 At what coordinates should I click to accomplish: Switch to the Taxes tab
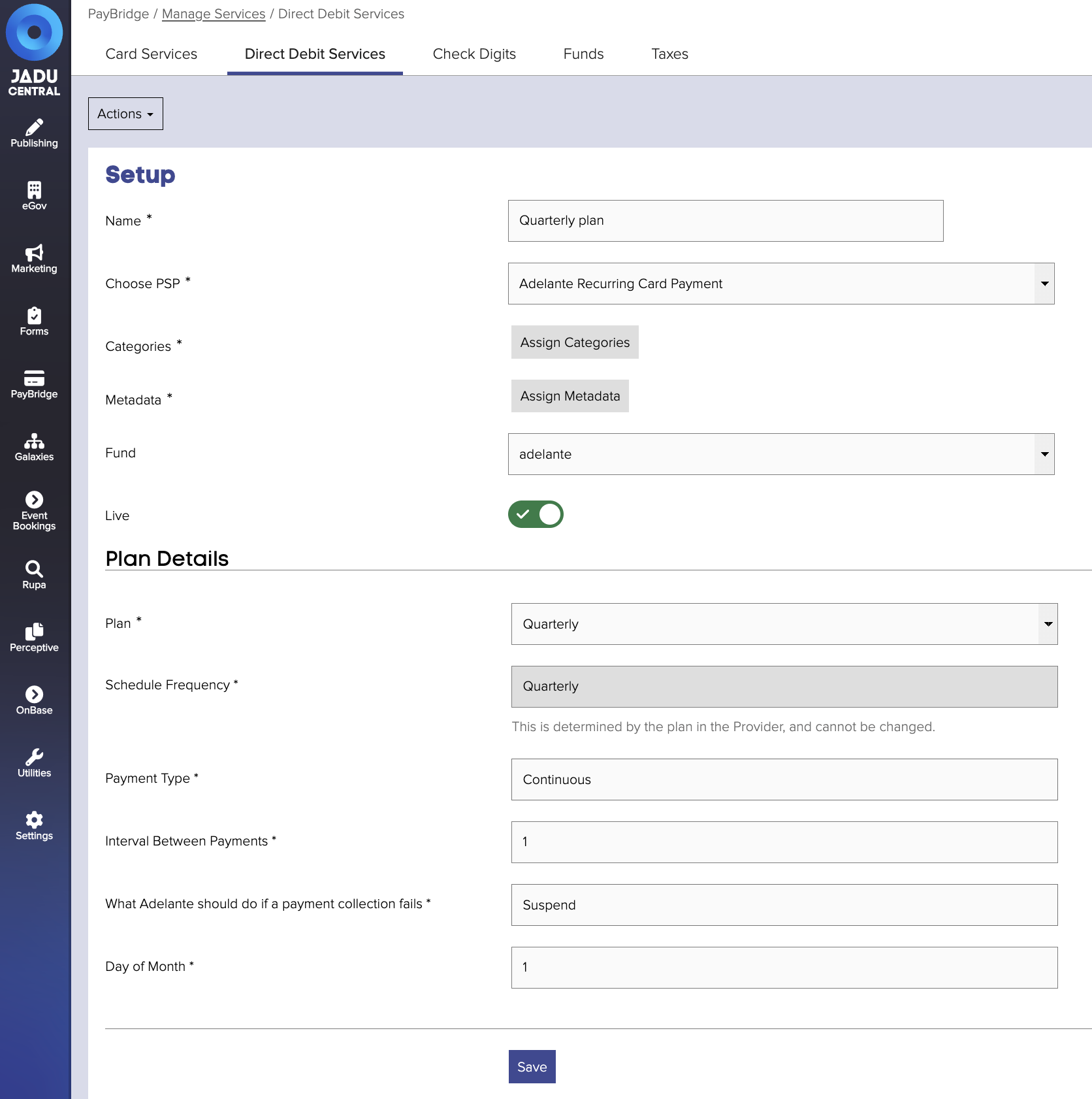(x=670, y=54)
